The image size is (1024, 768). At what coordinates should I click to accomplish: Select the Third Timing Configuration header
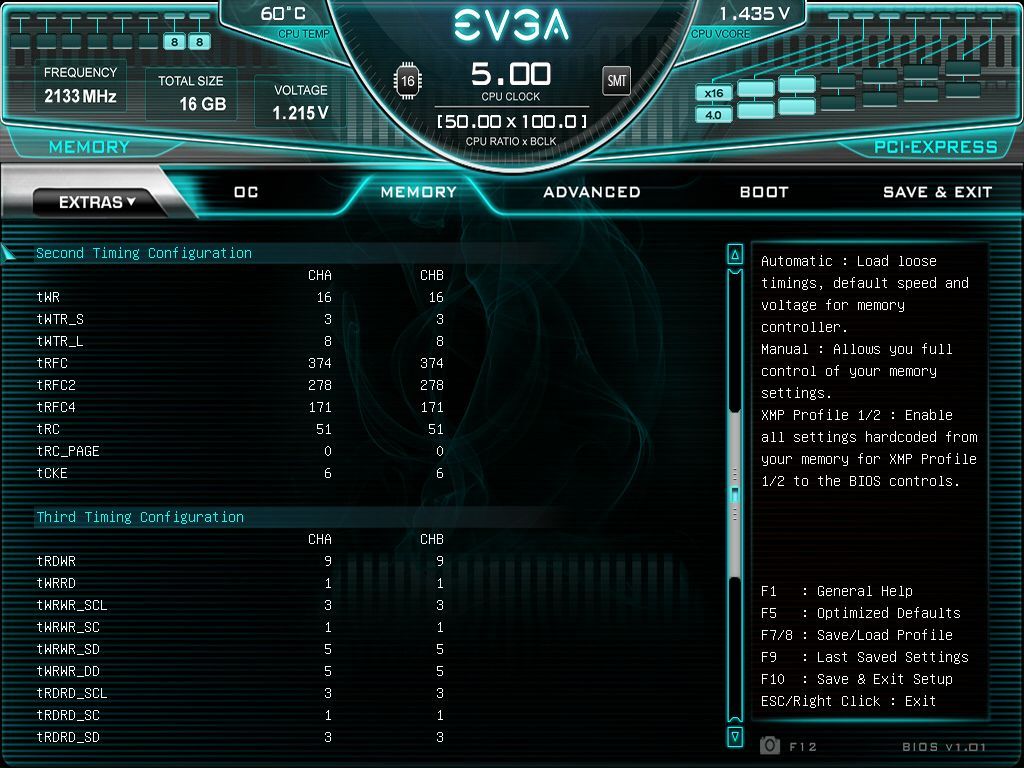(x=140, y=517)
